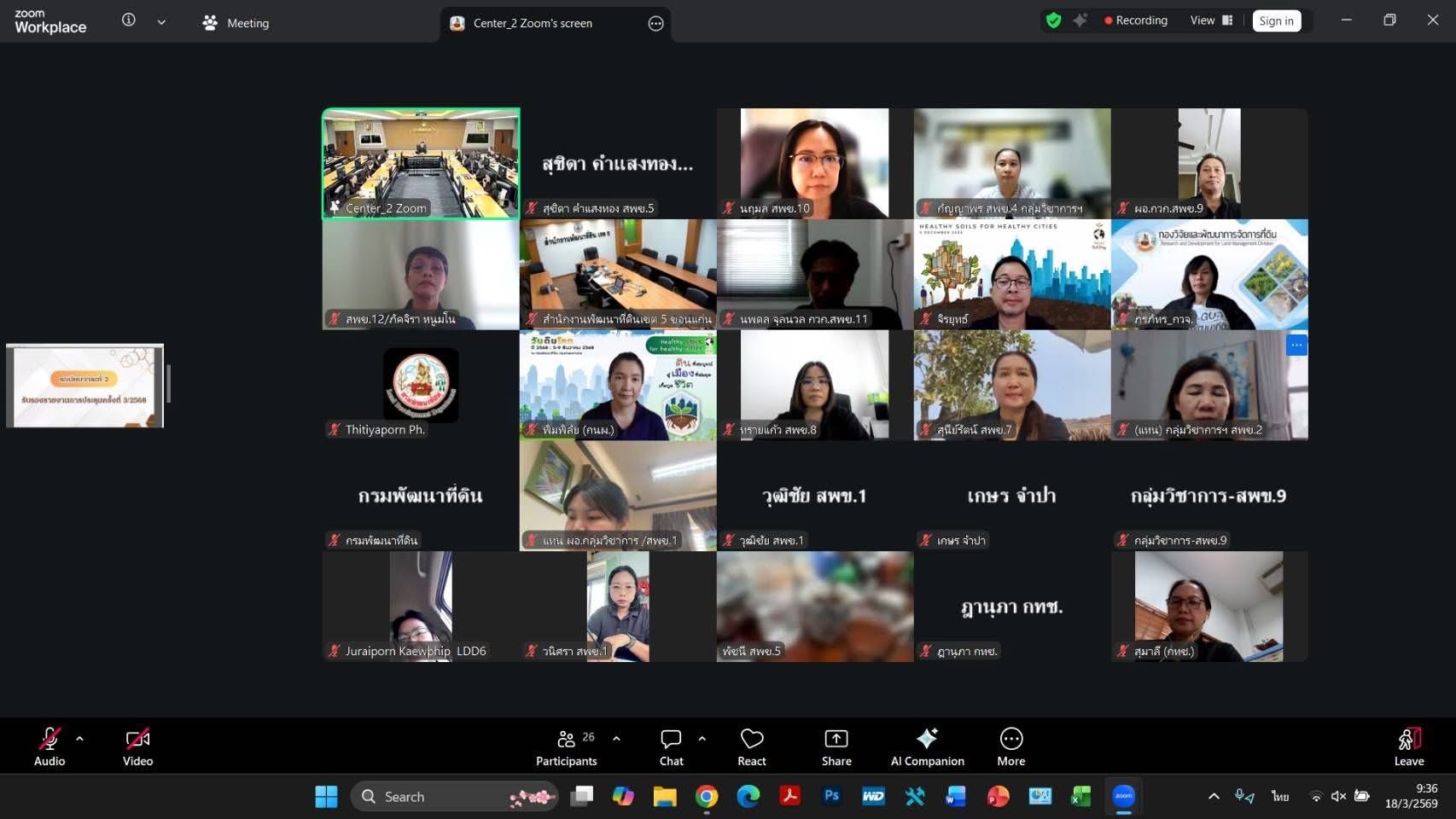Open the Participants panel
The height and width of the screenshot is (819, 1456).
point(566,746)
